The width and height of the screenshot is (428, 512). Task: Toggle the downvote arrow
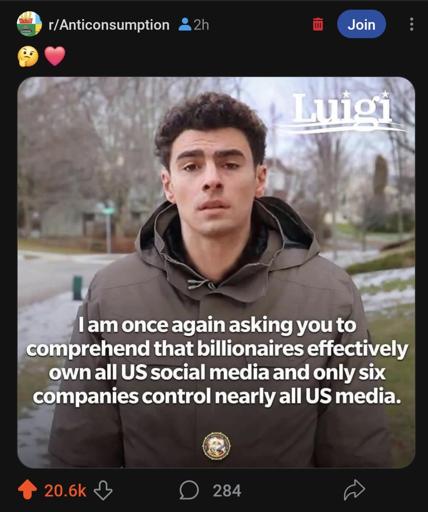(x=103, y=490)
